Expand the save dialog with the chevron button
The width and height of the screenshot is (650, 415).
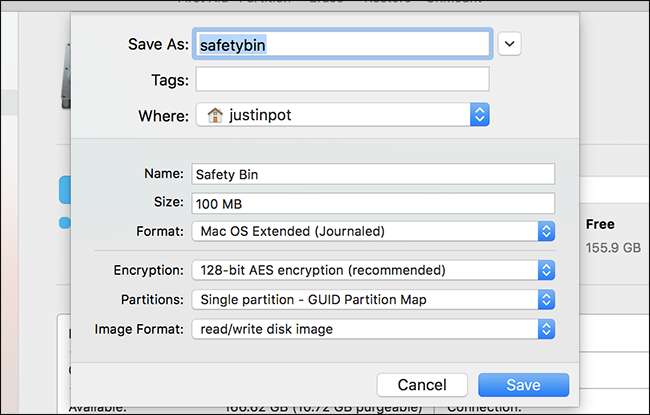click(x=510, y=43)
